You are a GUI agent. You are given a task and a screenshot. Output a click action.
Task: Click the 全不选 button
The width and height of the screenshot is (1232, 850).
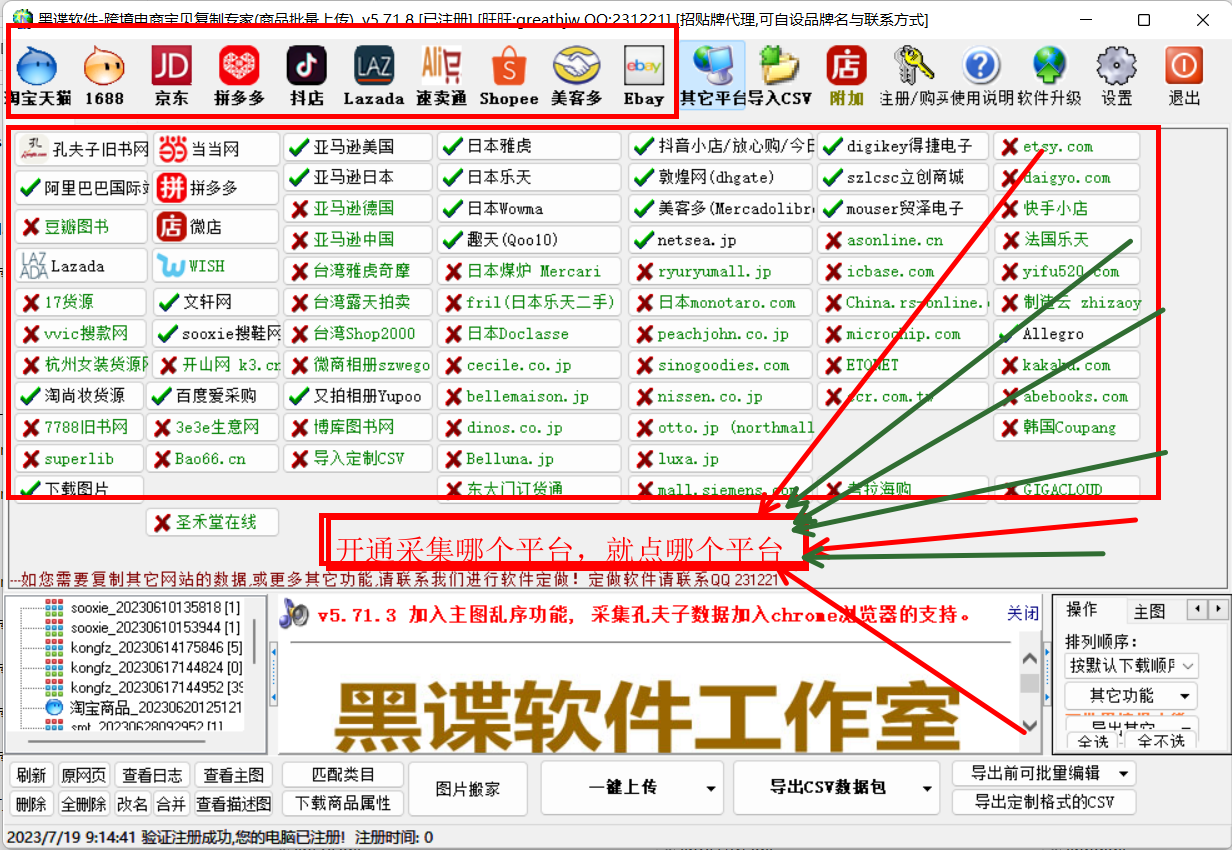point(1161,741)
